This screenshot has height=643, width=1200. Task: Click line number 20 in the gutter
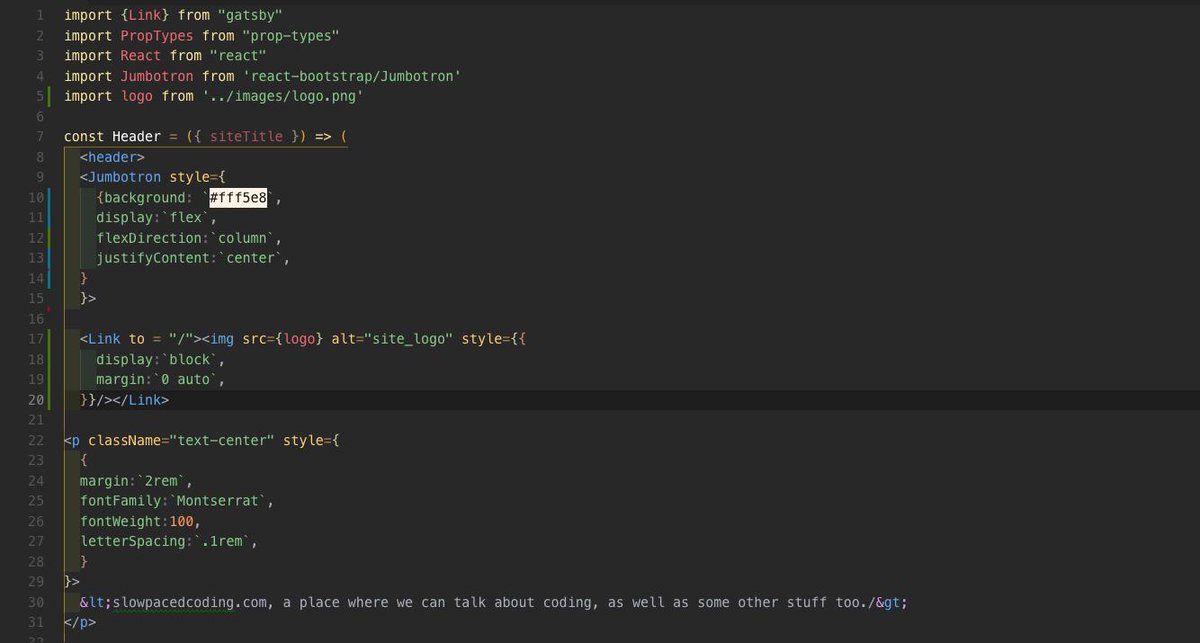(x=36, y=400)
